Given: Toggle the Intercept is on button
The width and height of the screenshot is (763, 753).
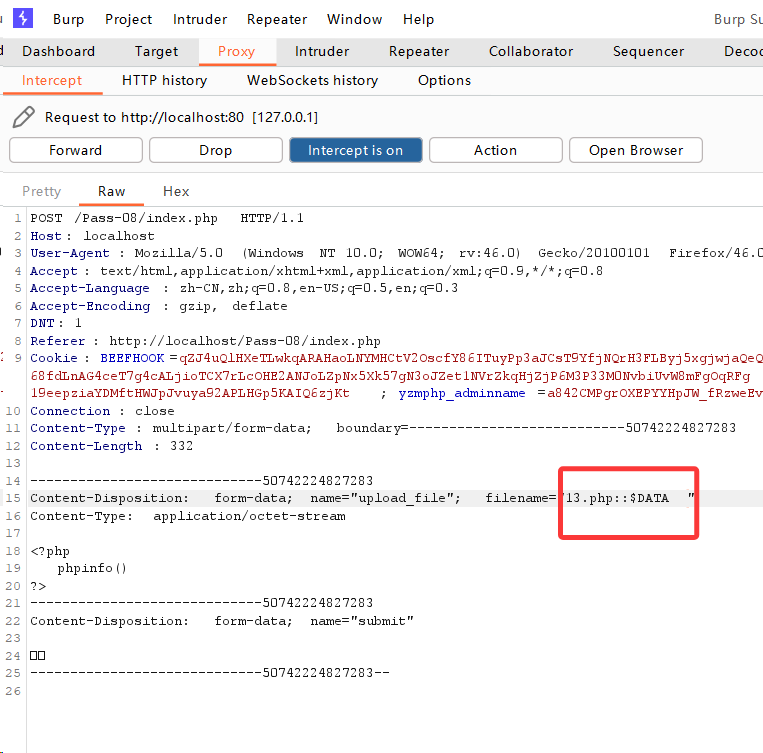Looking at the screenshot, I should point(356,150).
